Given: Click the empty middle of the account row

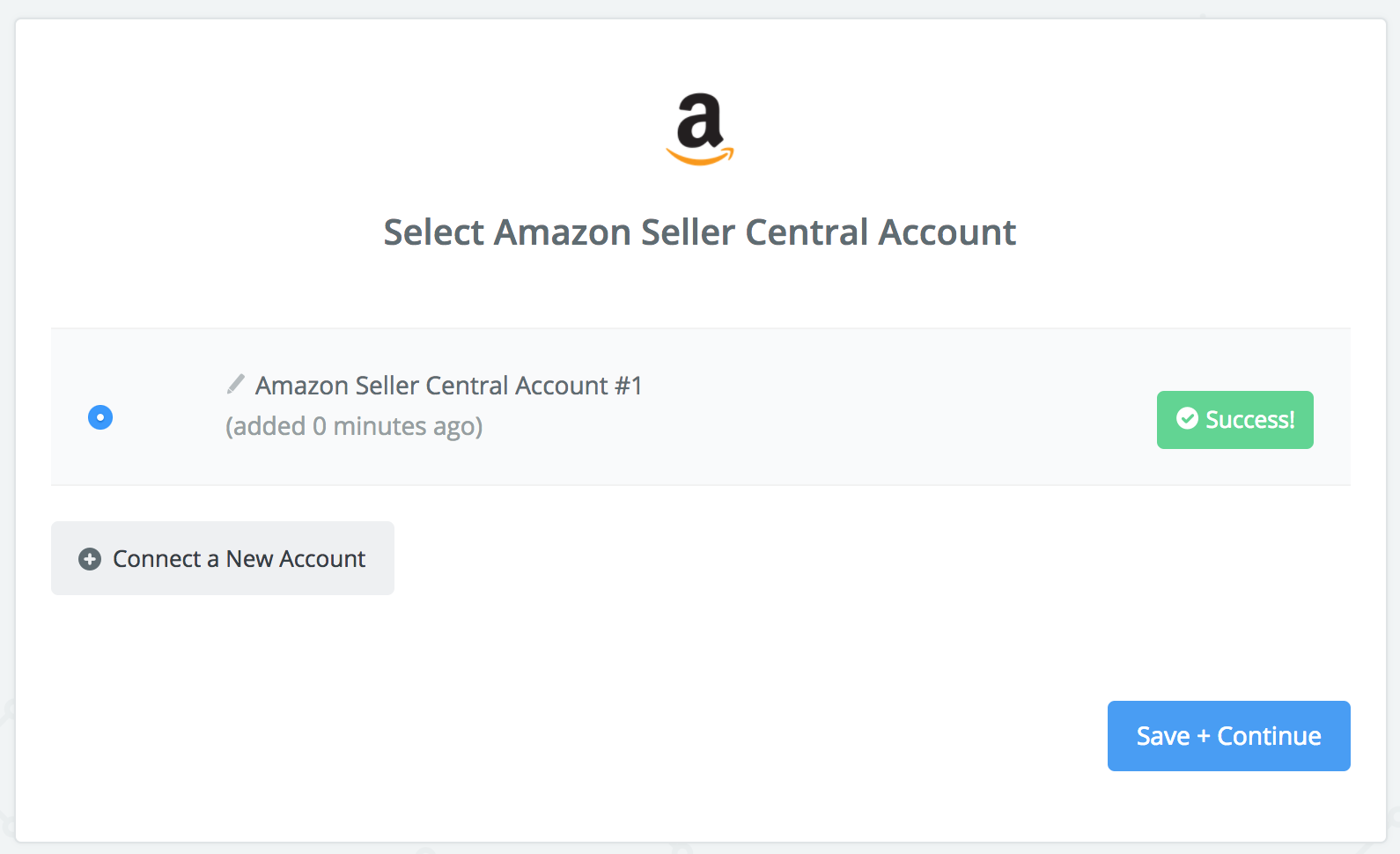Looking at the screenshot, I should click(x=898, y=407).
